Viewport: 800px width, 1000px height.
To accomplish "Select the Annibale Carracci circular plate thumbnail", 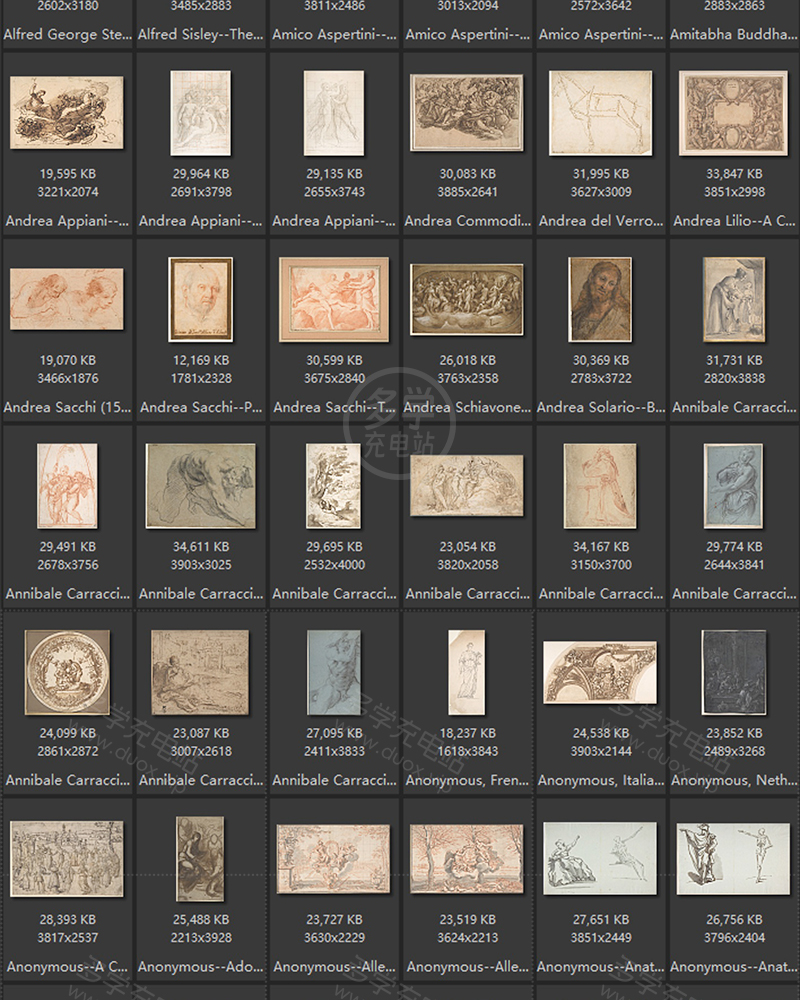I will [67, 672].
